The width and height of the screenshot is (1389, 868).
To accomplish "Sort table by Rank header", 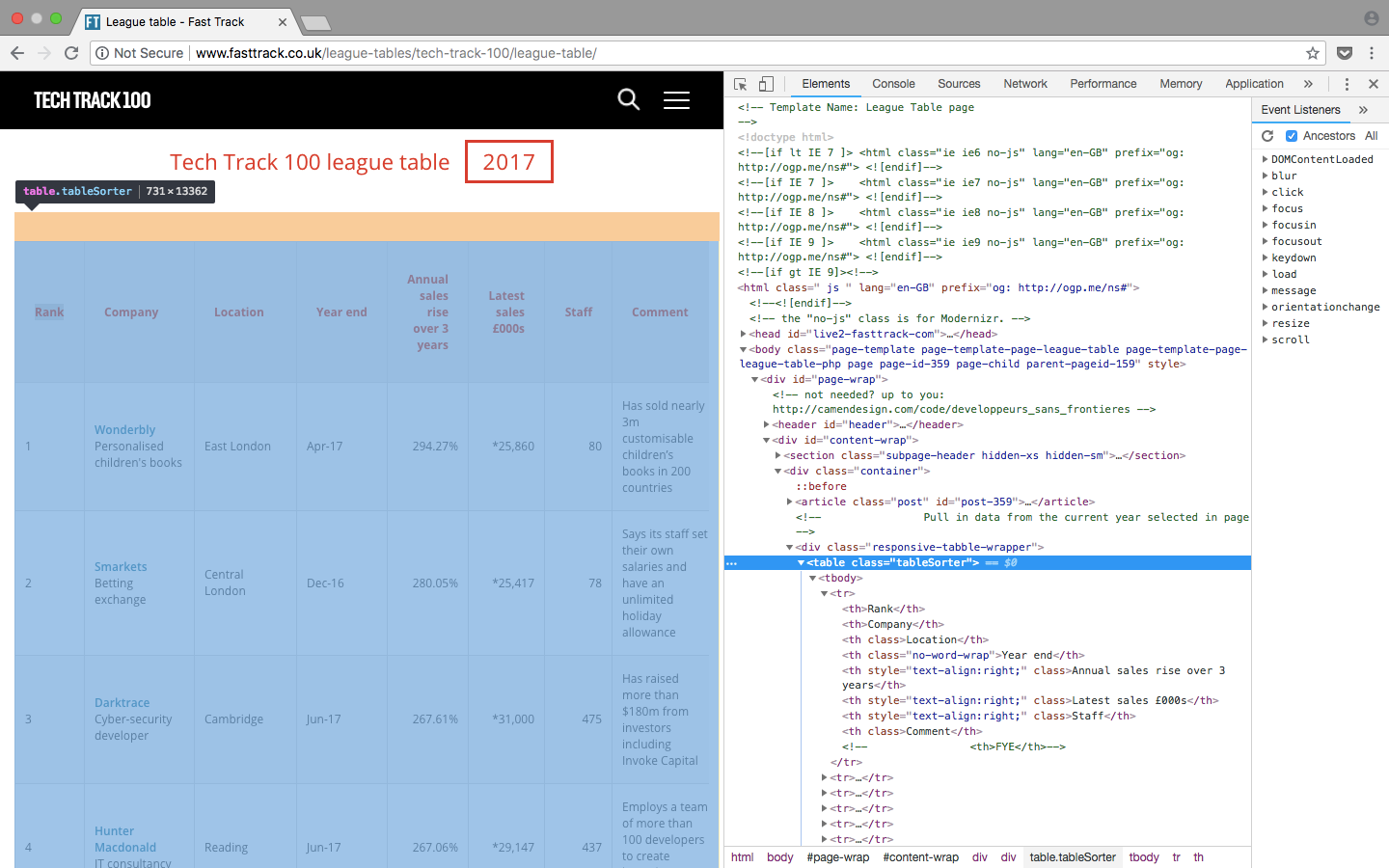I will [49, 312].
